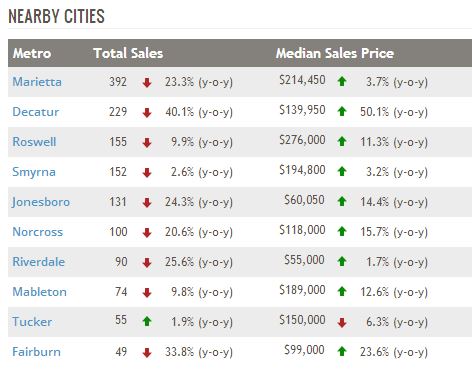Click the red down arrow next to Marietta's total sales
Viewport: 472px width, 380px height.
(x=147, y=82)
